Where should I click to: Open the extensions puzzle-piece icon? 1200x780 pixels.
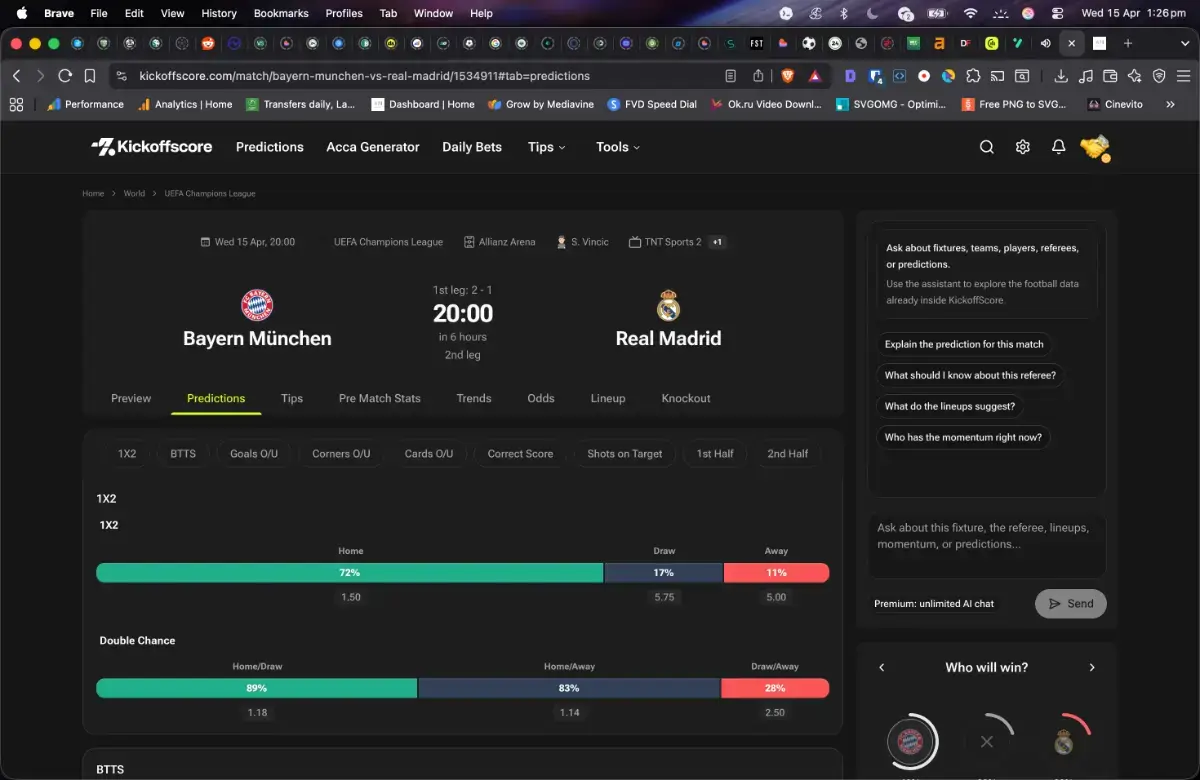(972, 76)
